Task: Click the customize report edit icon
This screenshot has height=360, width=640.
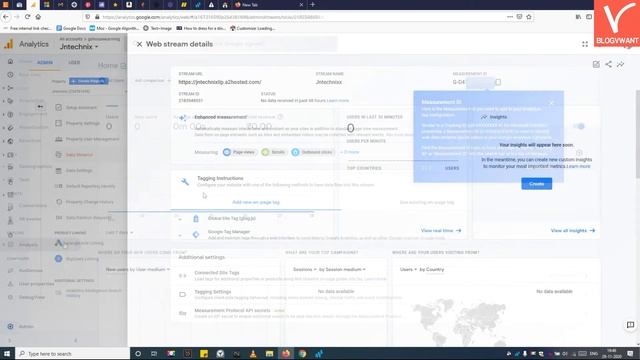Action: click(x=596, y=64)
